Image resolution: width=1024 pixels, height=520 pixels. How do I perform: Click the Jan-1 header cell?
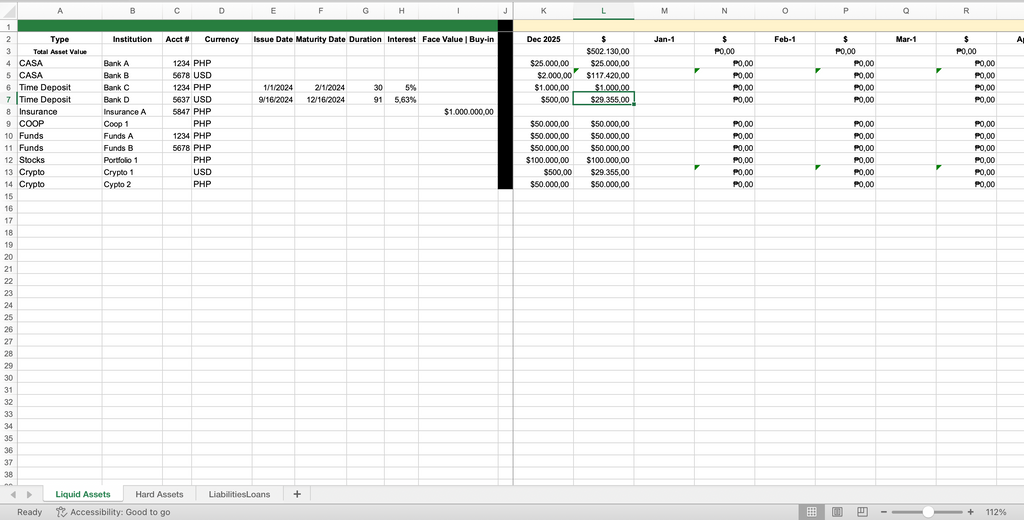[x=664, y=39]
